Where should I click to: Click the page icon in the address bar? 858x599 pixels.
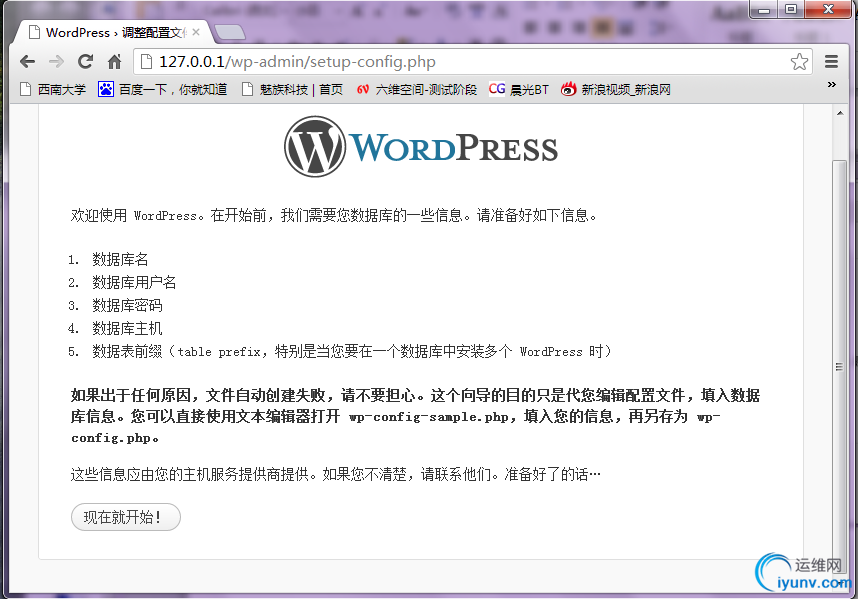tap(146, 61)
